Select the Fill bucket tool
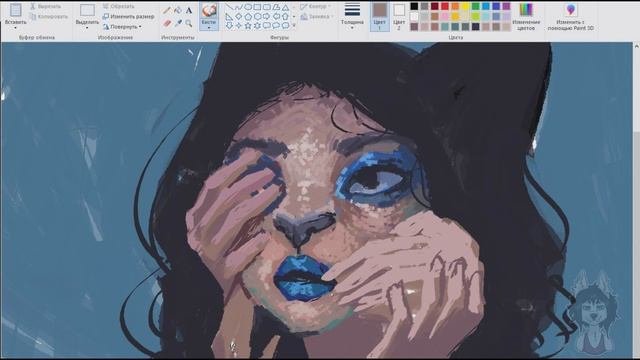The image size is (640, 360). (178, 11)
